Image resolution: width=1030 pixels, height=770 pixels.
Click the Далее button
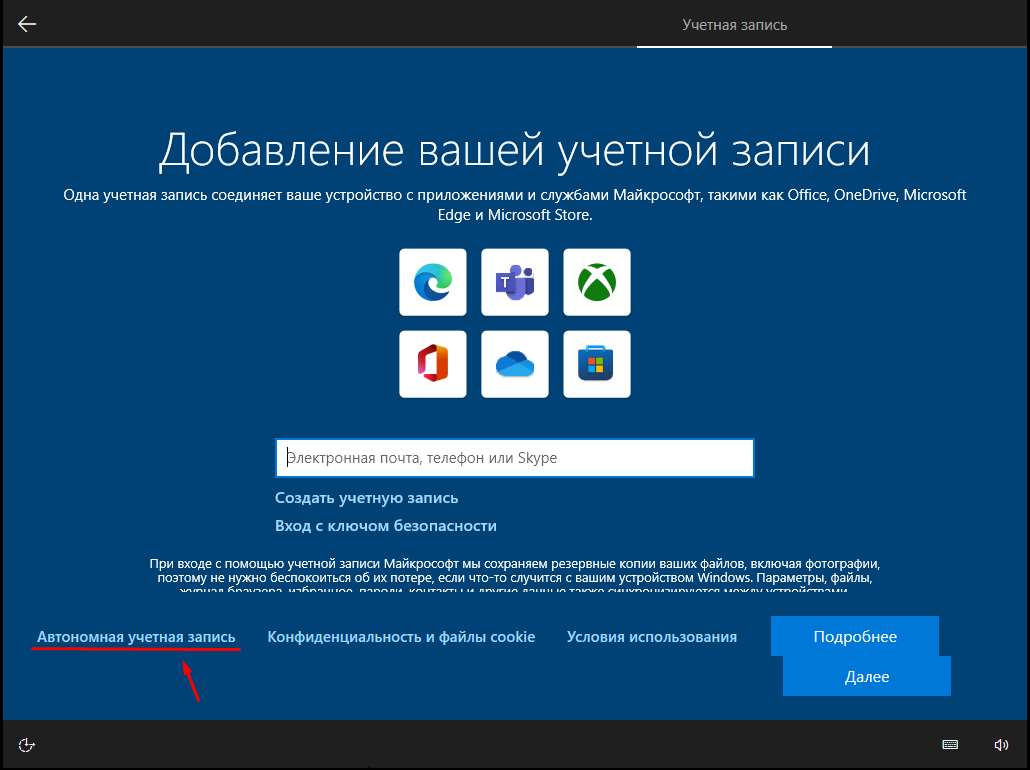(x=867, y=677)
